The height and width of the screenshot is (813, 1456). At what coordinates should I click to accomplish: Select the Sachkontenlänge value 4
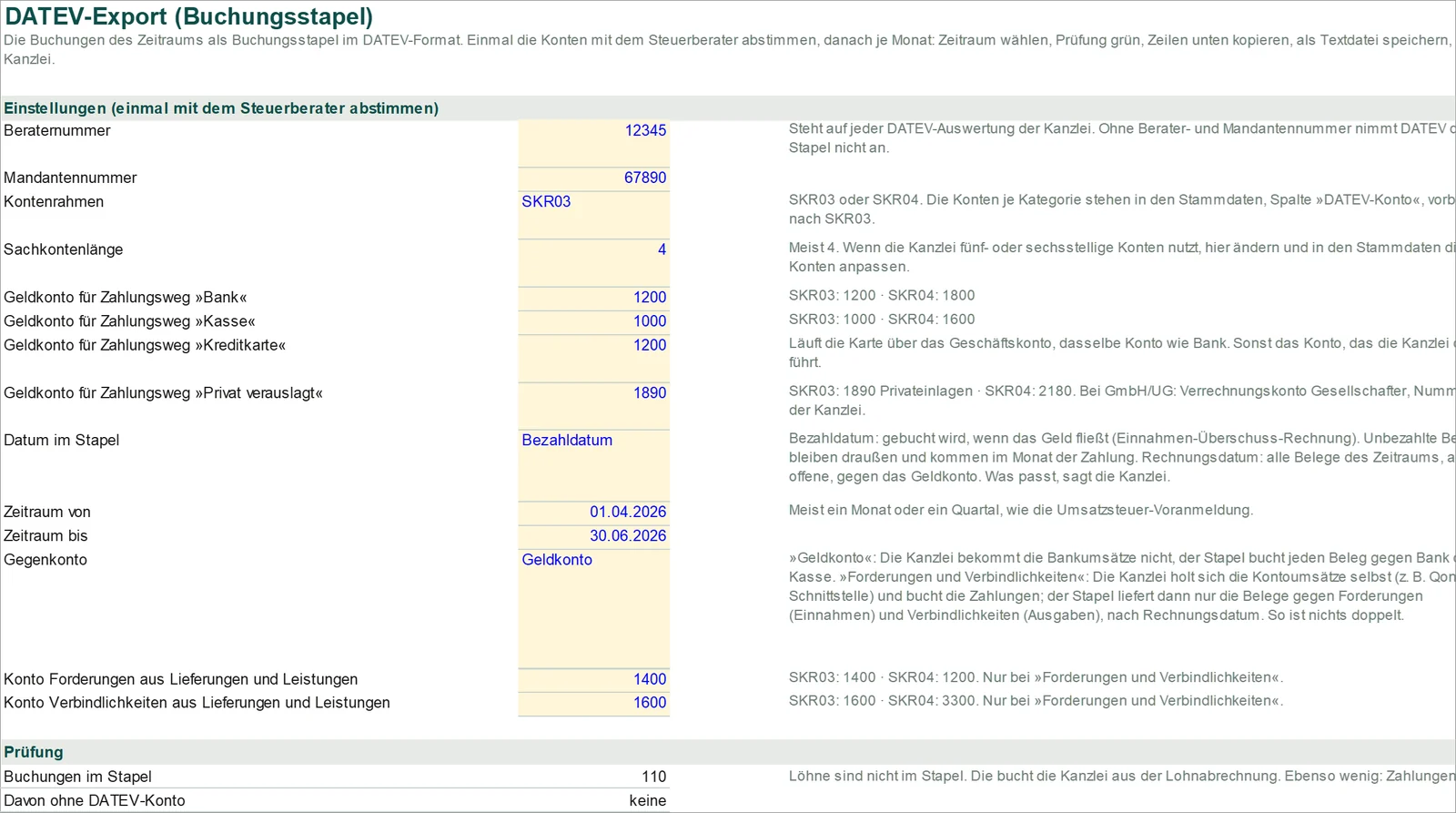(x=594, y=262)
